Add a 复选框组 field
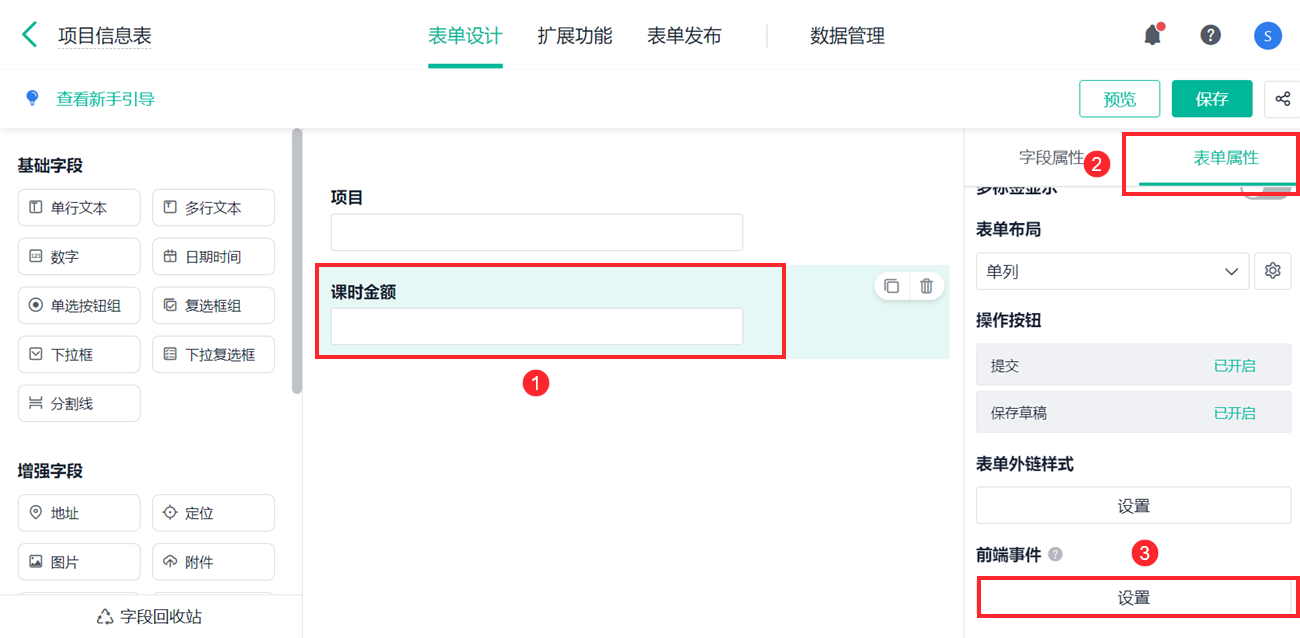Image resolution: width=1300 pixels, height=638 pixels. point(213,306)
